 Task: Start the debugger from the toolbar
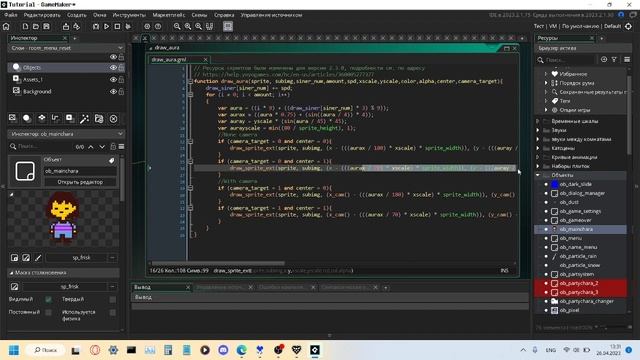coord(96,27)
